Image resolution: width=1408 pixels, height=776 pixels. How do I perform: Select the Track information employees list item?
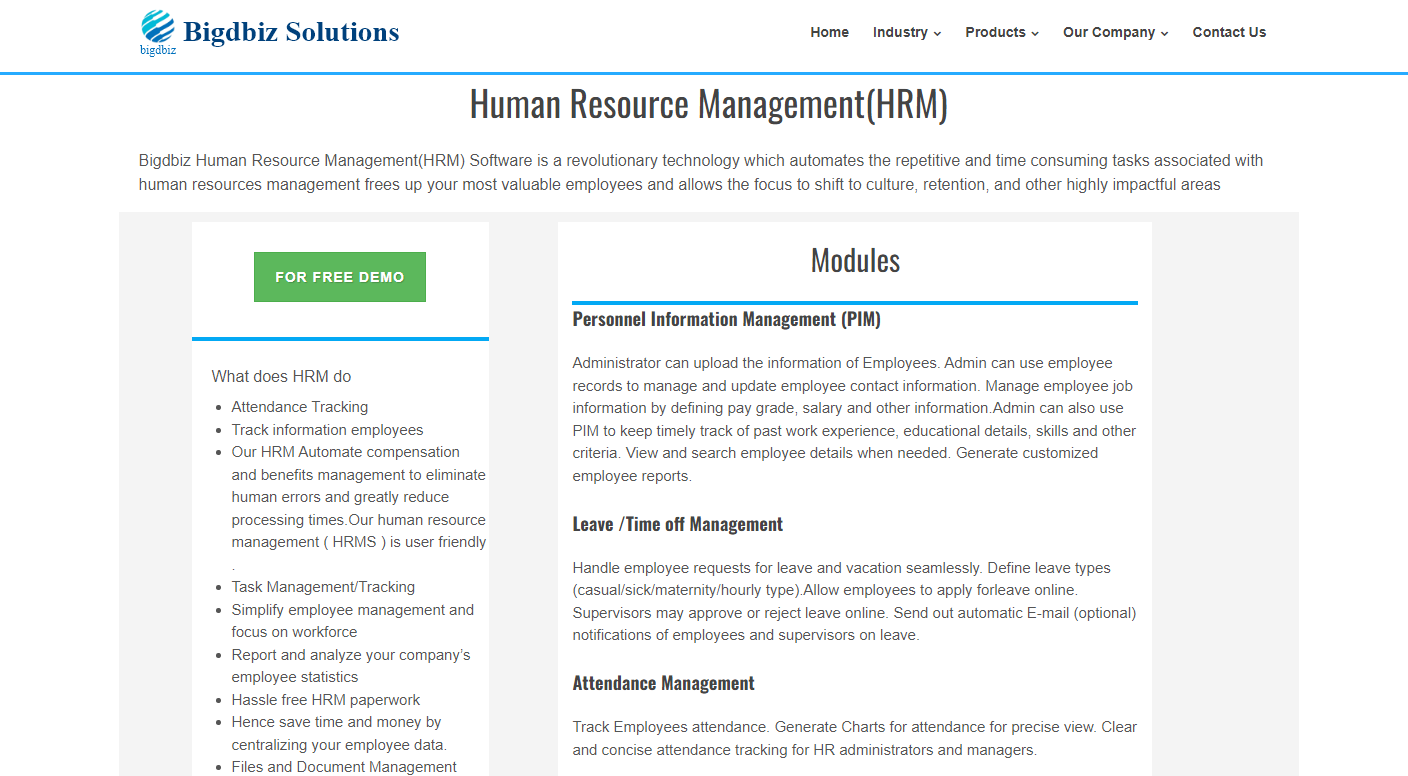pyautogui.click(x=327, y=430)
